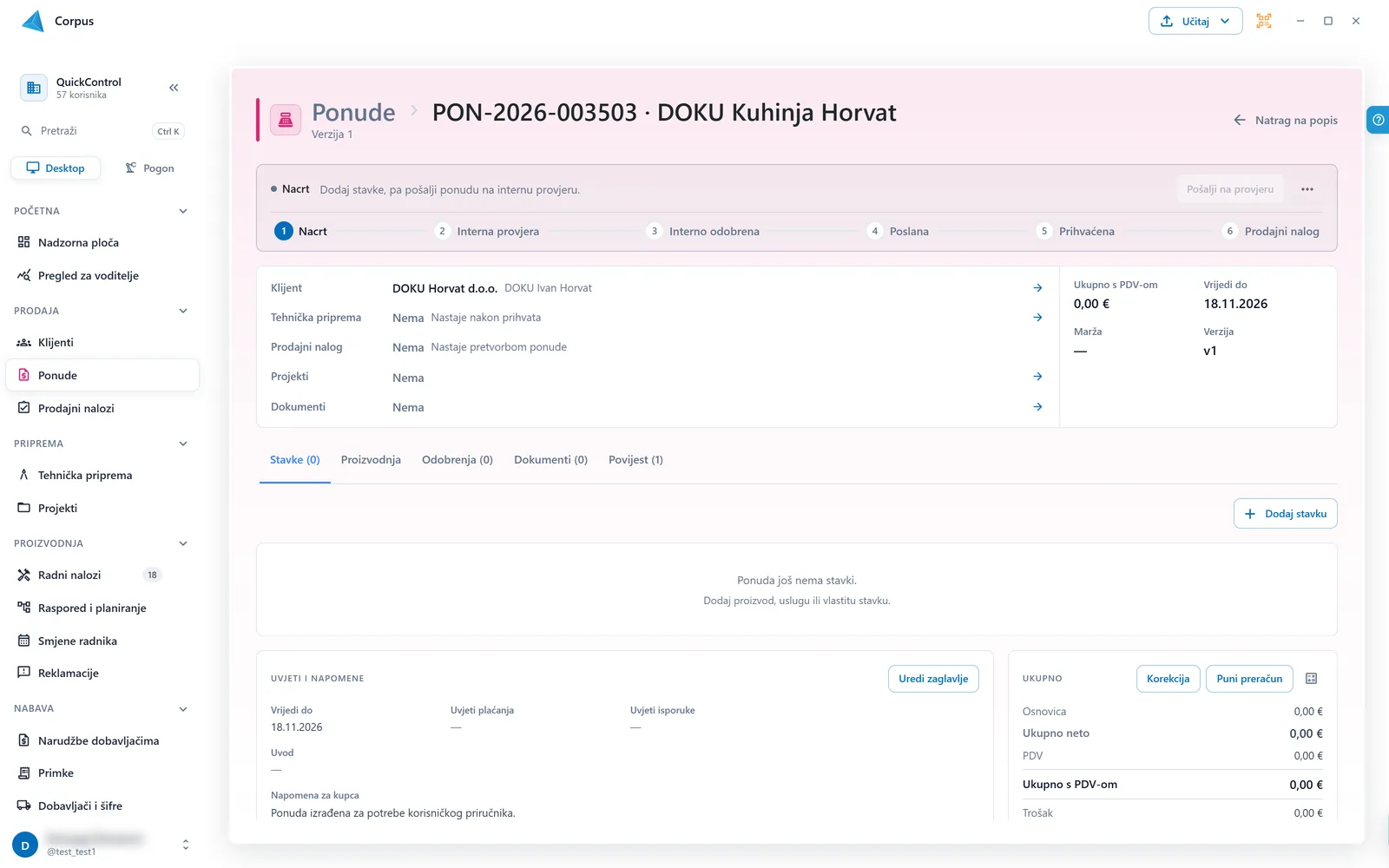
Task: Open Nadzorna ploča from sidebar
Action: (102, 242)
